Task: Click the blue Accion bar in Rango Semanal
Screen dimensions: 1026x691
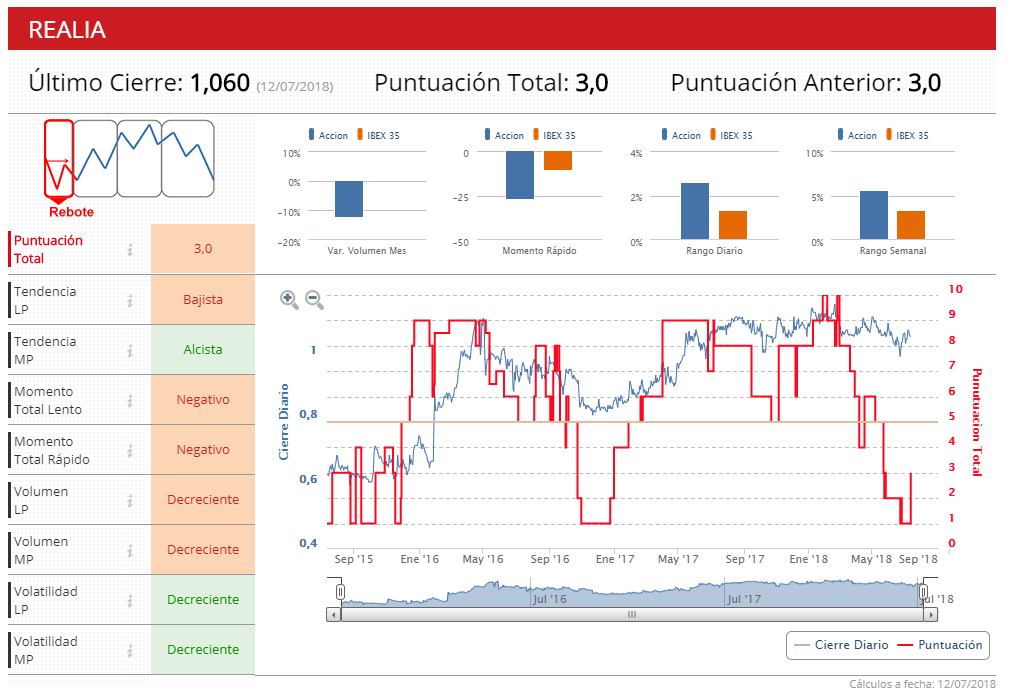Action: coord(874,215)
